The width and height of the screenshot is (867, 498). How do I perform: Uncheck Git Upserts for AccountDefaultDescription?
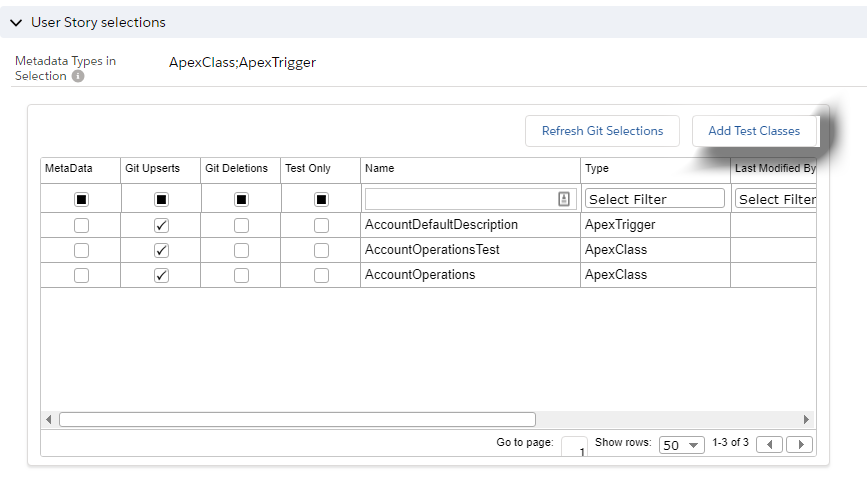coord(161,226)
